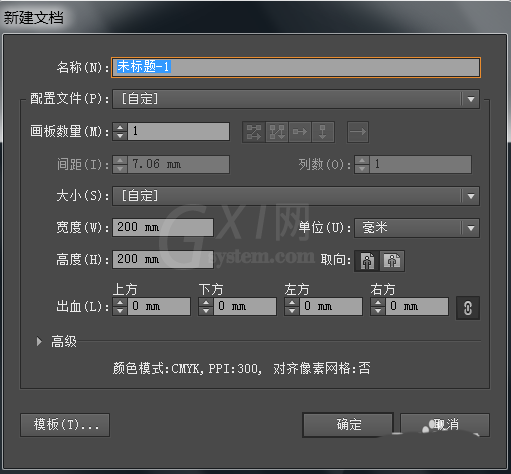Screen dimensions: 511x474
Task: Choose portrait orientation icon
Action: (367, 261)
